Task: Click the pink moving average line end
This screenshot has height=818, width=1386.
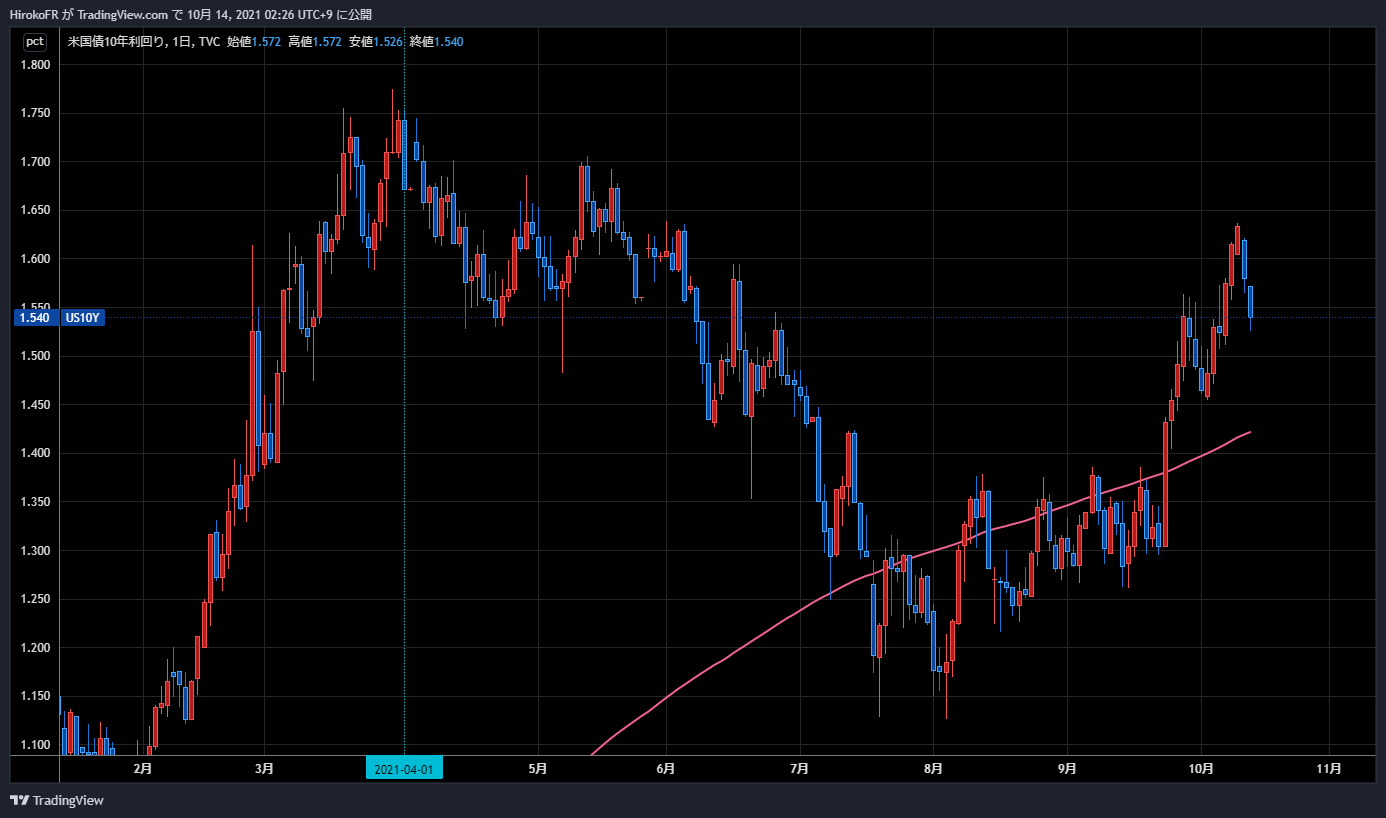Action: [1250, 432]
